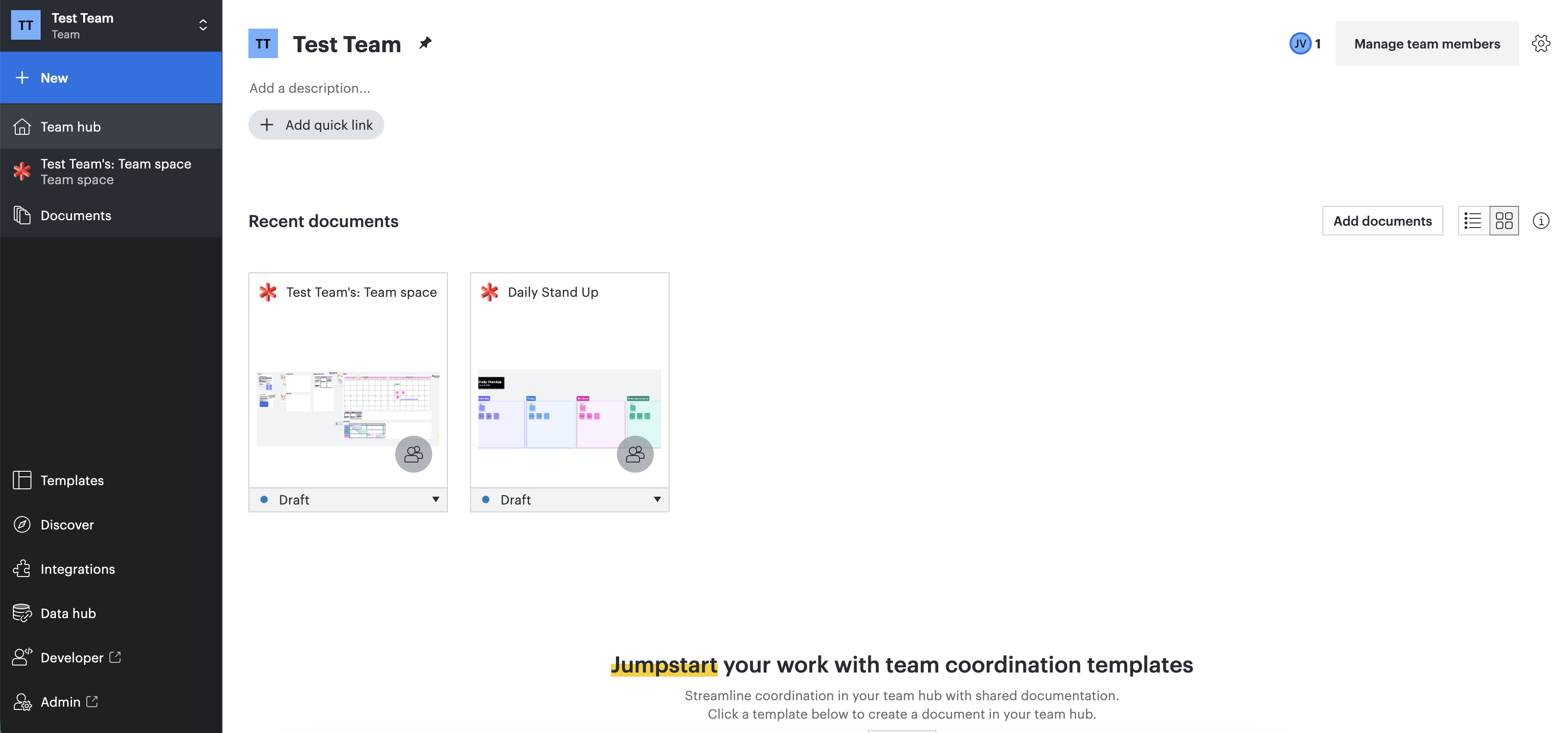Open team settings gear icon
The image size is (1568, 733).
[1541, 44]
